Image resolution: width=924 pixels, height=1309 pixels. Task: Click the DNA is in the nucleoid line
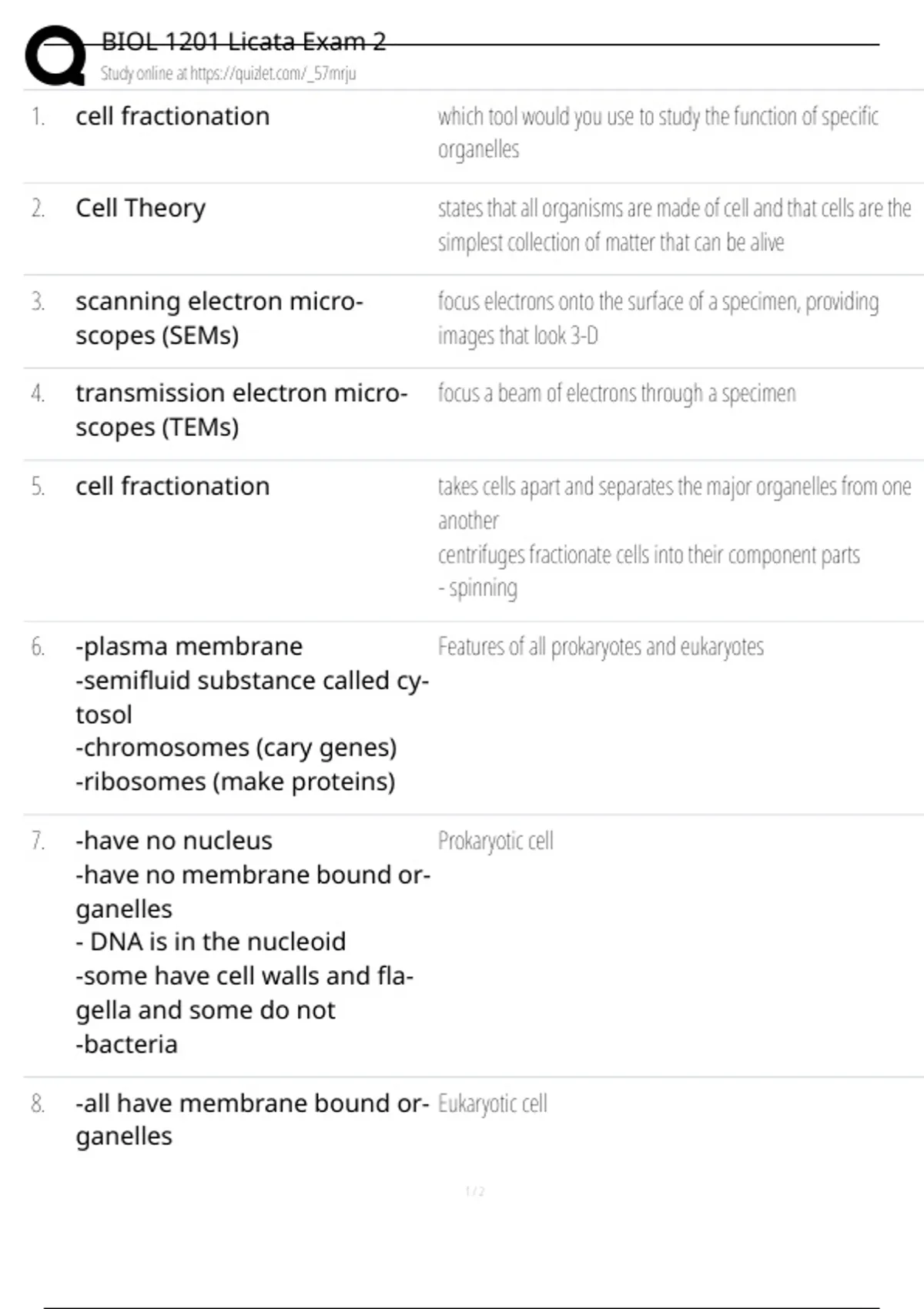[x=211, y=942]
